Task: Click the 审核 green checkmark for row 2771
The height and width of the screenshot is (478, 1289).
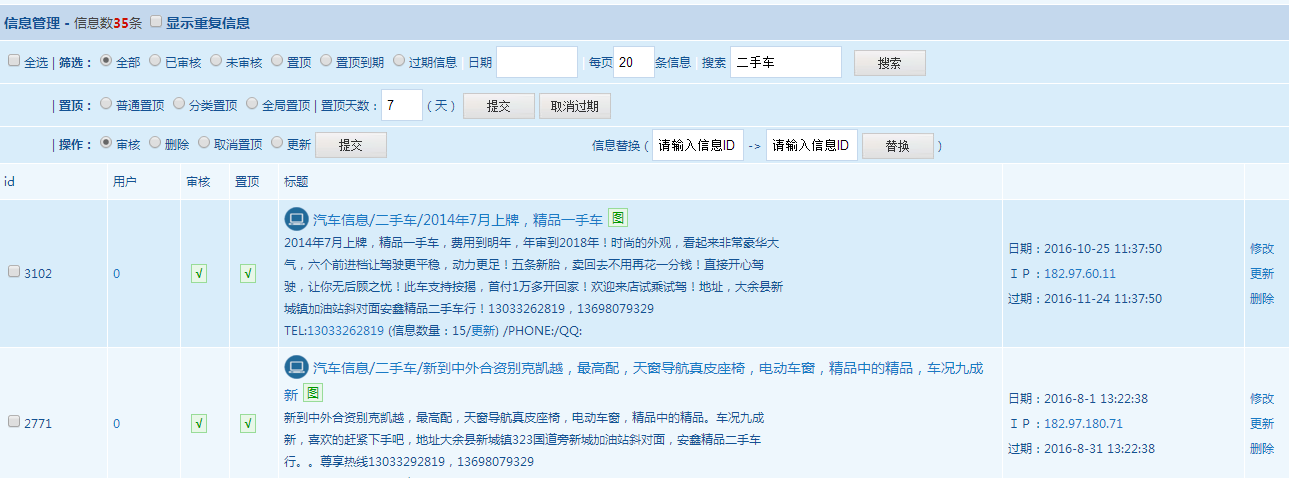Action: [199, 424]
